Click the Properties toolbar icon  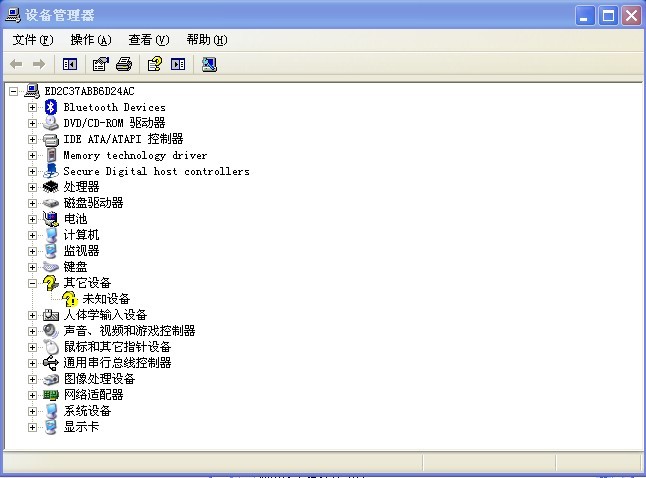[100, 64]
